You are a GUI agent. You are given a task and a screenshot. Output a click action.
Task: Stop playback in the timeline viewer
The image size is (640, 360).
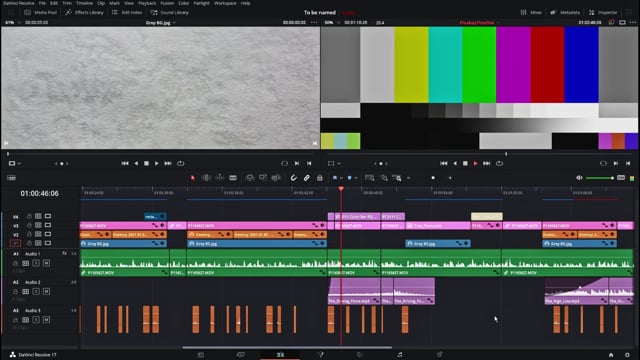coord(465,163)
